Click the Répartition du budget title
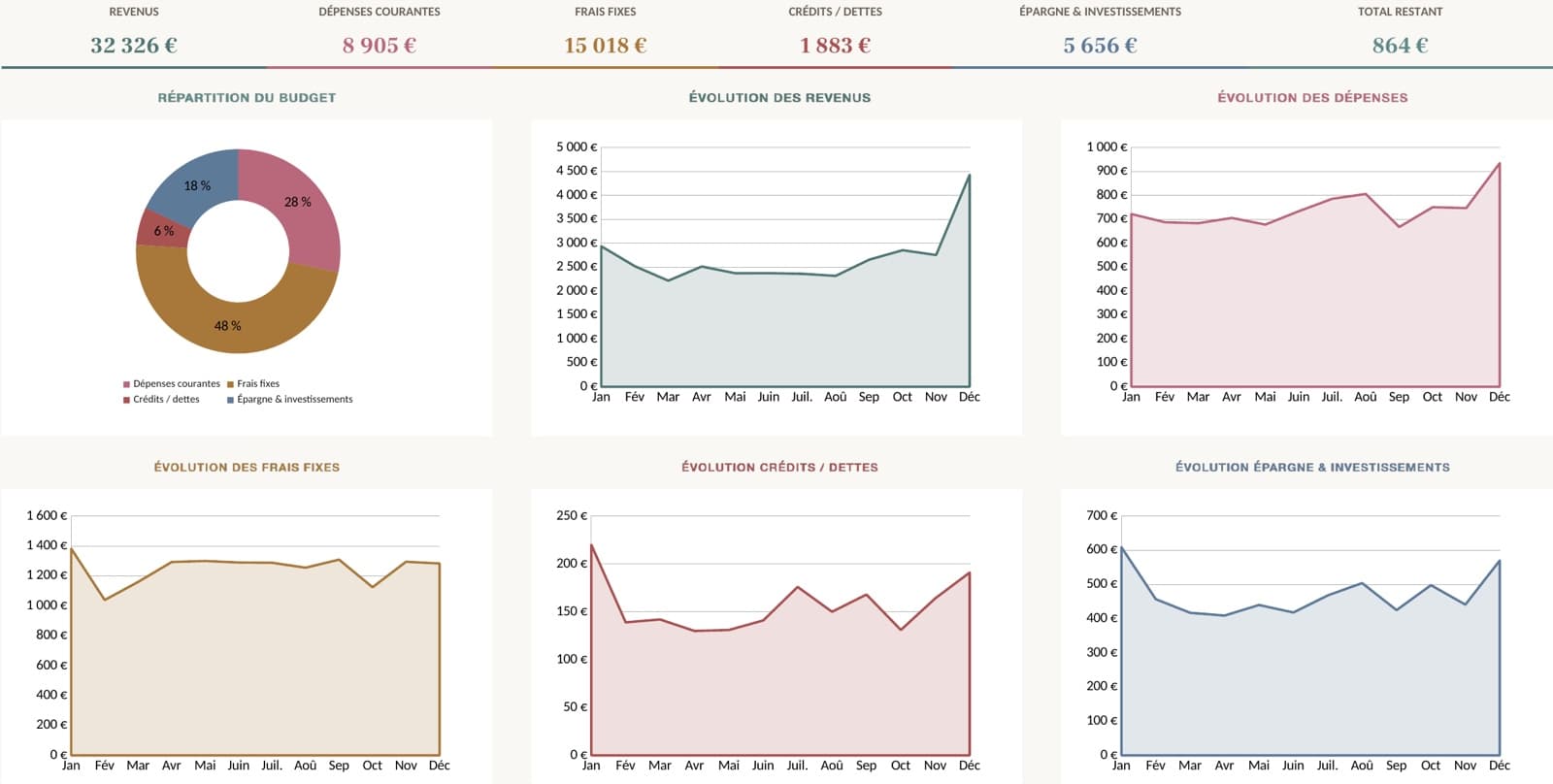The height and width of the screenshot is (784, 1553). 247,98
